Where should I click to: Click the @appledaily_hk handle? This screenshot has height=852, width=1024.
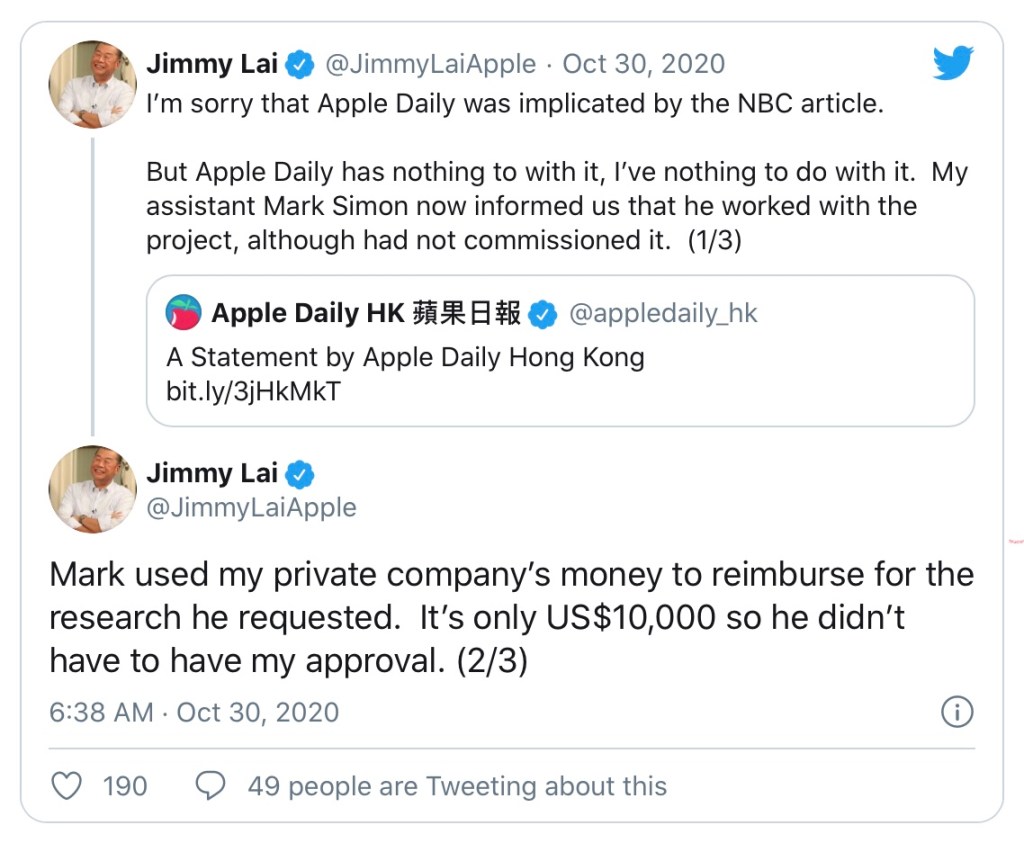click(663, 314)
